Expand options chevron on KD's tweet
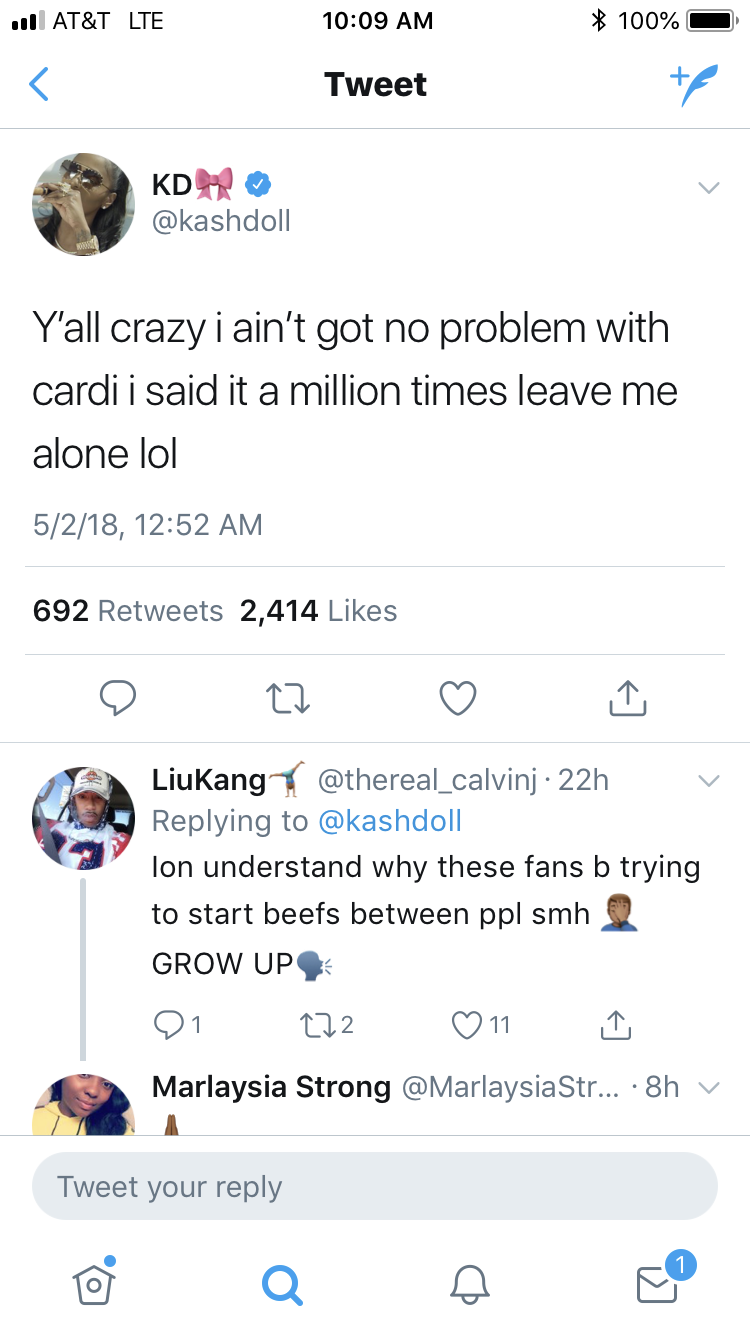Viewport: 750px width, 1334px height. click(x=708, y=187)
